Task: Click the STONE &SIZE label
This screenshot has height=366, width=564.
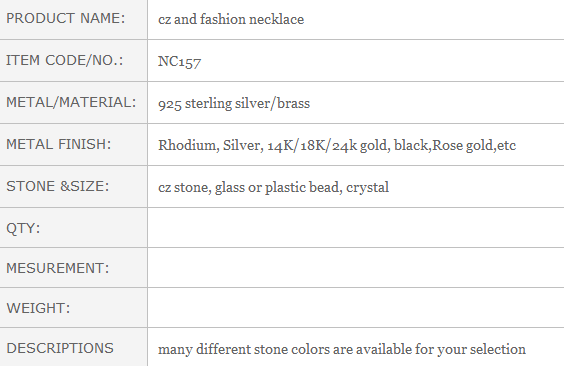Action: tap(58, 186)
